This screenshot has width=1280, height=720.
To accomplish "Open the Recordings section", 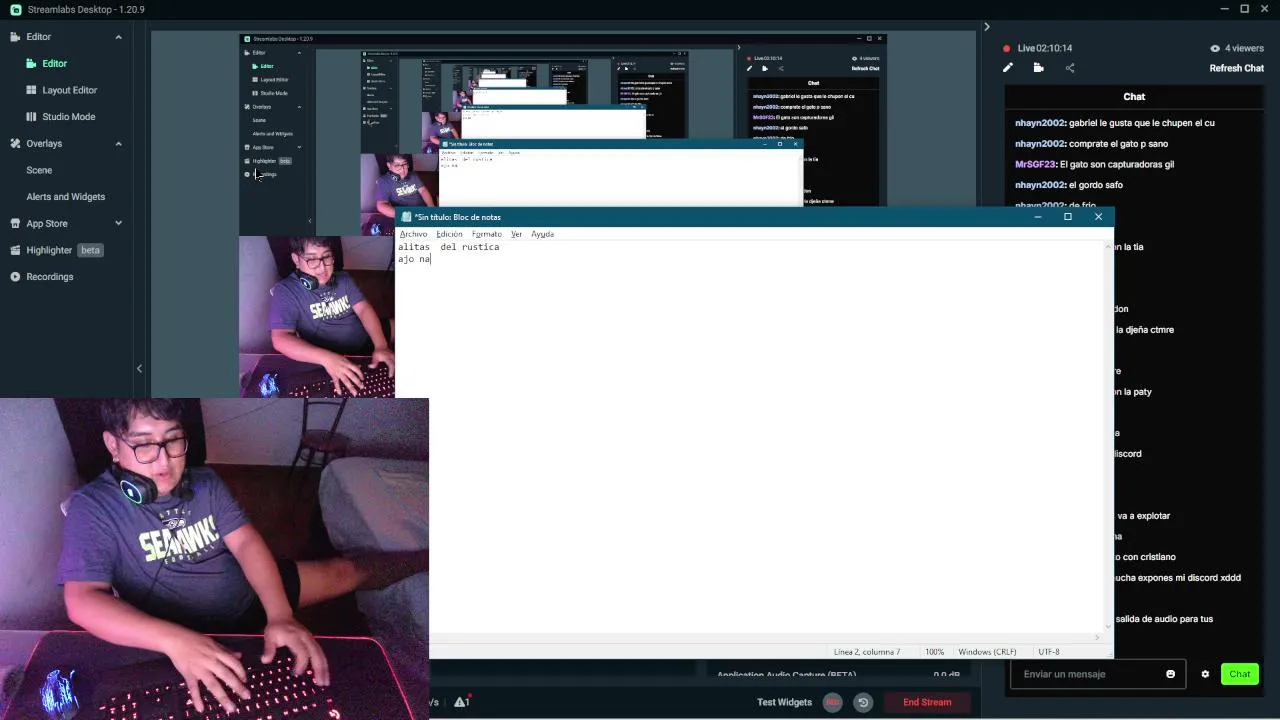I will 49,277.
